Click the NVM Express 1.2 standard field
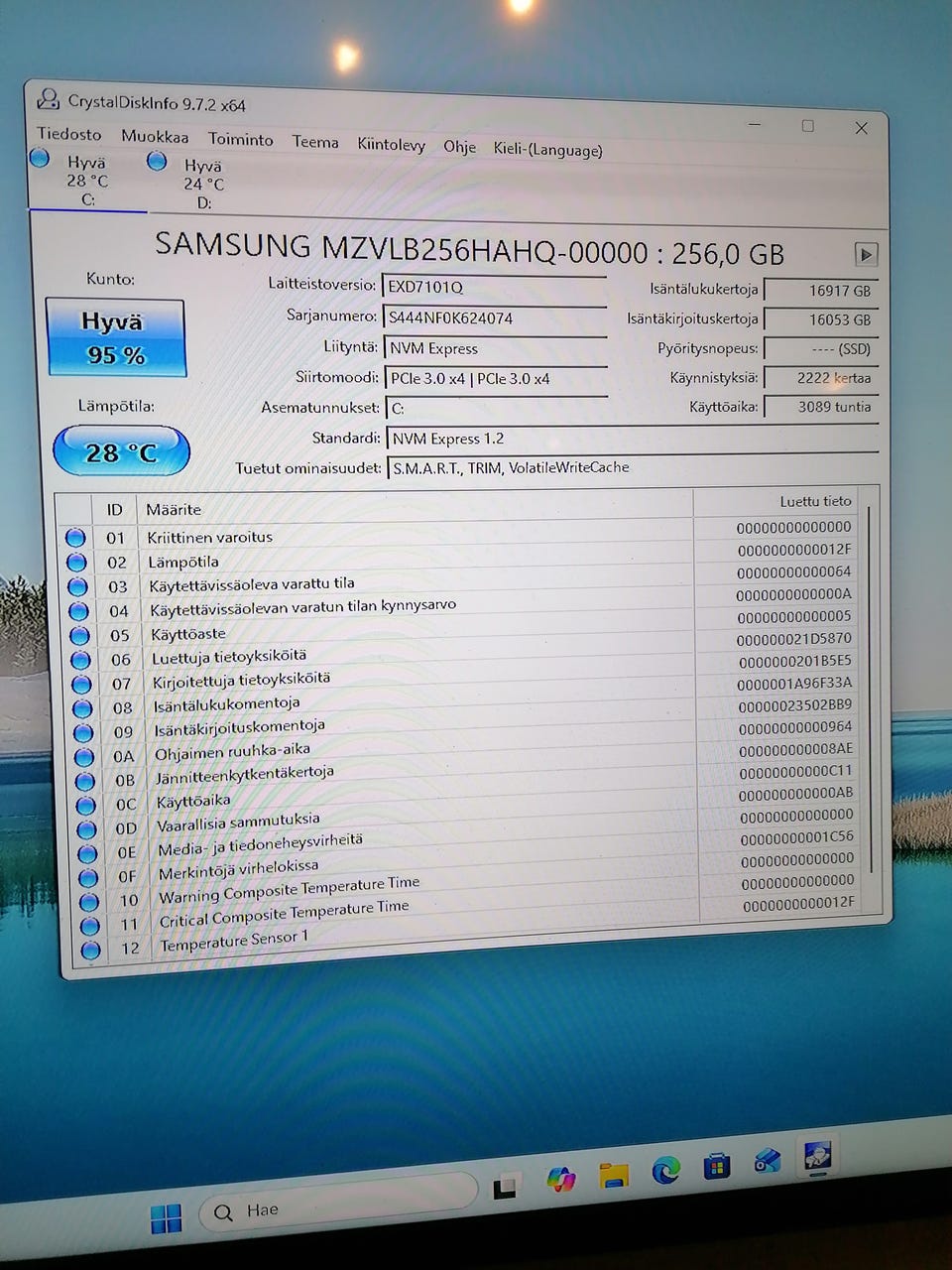Image resolution: width=952 pixels, height=1270 pixels. [x=633, y=439]
